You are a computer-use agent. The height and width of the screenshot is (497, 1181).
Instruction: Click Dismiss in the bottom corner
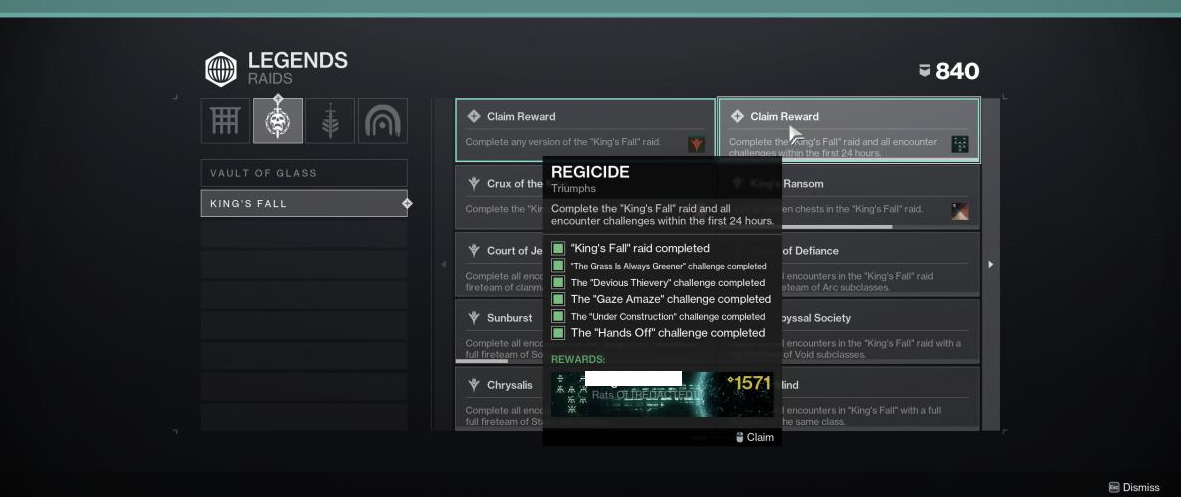pos(1134,487)
